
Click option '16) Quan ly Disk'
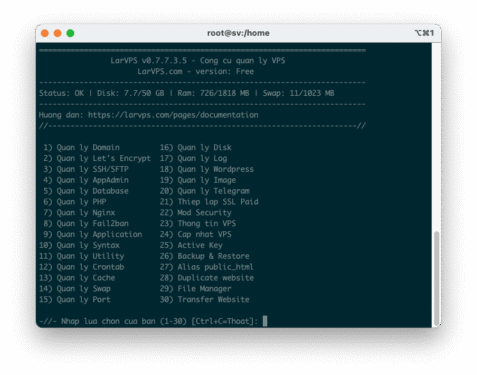195,147
